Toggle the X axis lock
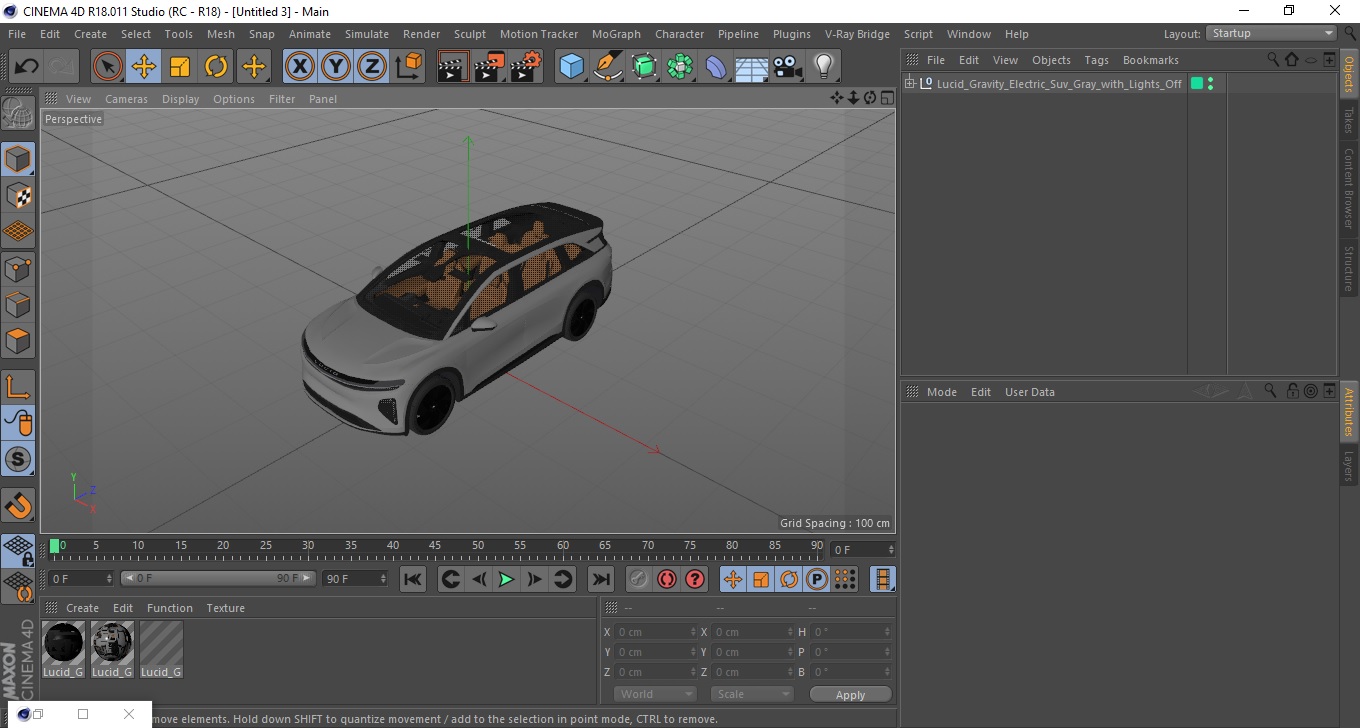 (x=299, y=67)
